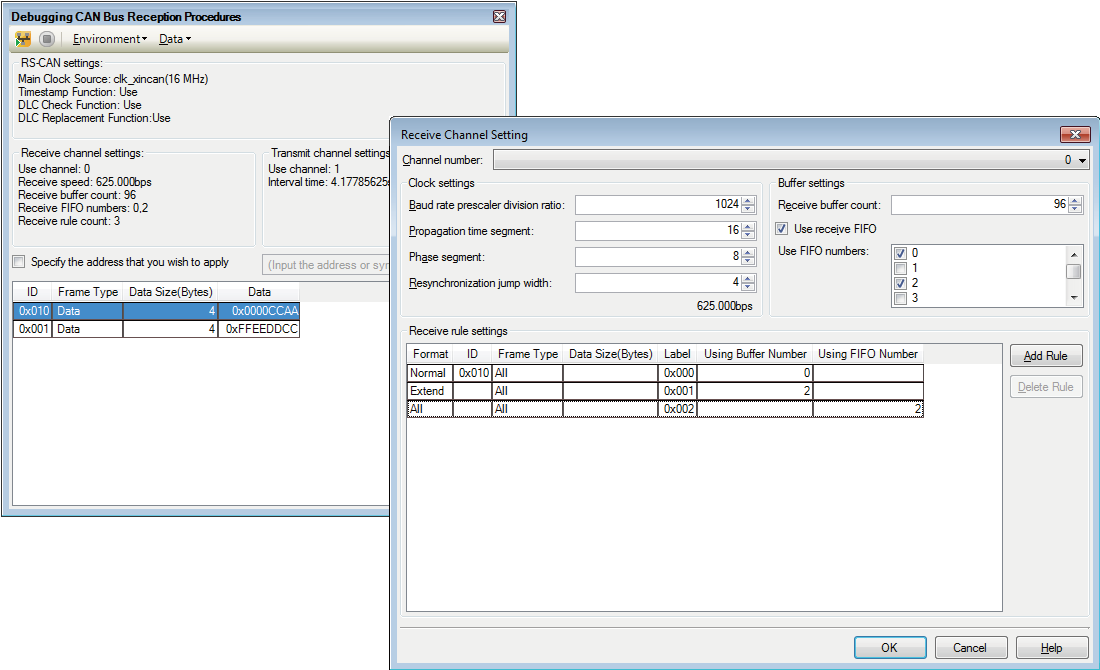Raise the receive buffer count value
Image resolution: width=1100 pixels, height=670 pixels.
tap(1075, 201)
